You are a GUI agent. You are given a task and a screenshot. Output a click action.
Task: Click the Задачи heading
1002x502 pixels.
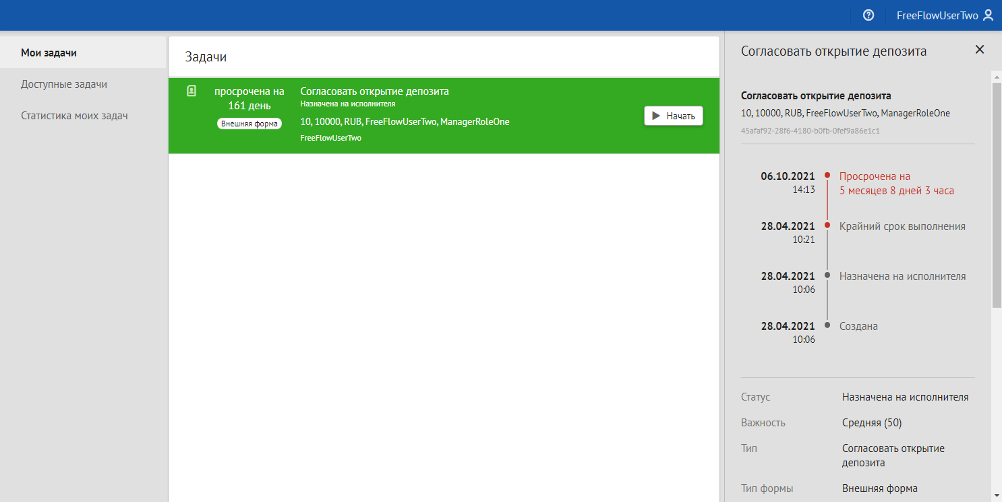(x=206, y=57)
